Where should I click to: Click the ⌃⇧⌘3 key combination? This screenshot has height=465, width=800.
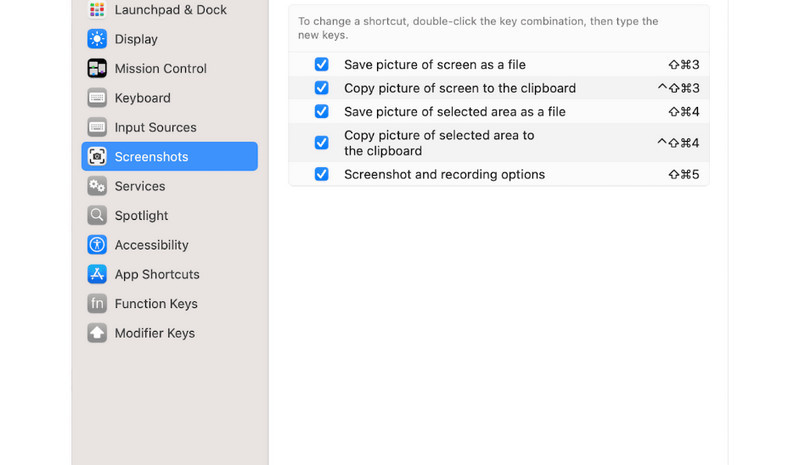point(678,88)
